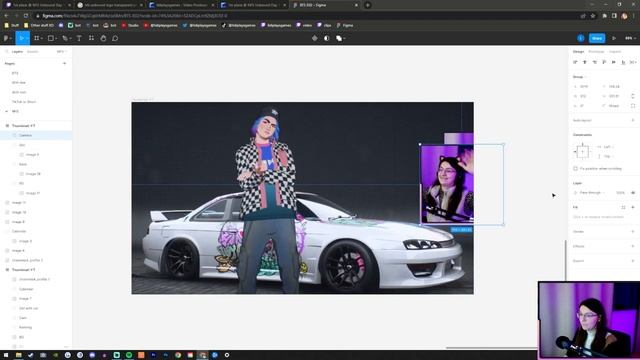This screenshot has height=360, width=640.
Task: Click the Align top icon
Action: [604, 62]
